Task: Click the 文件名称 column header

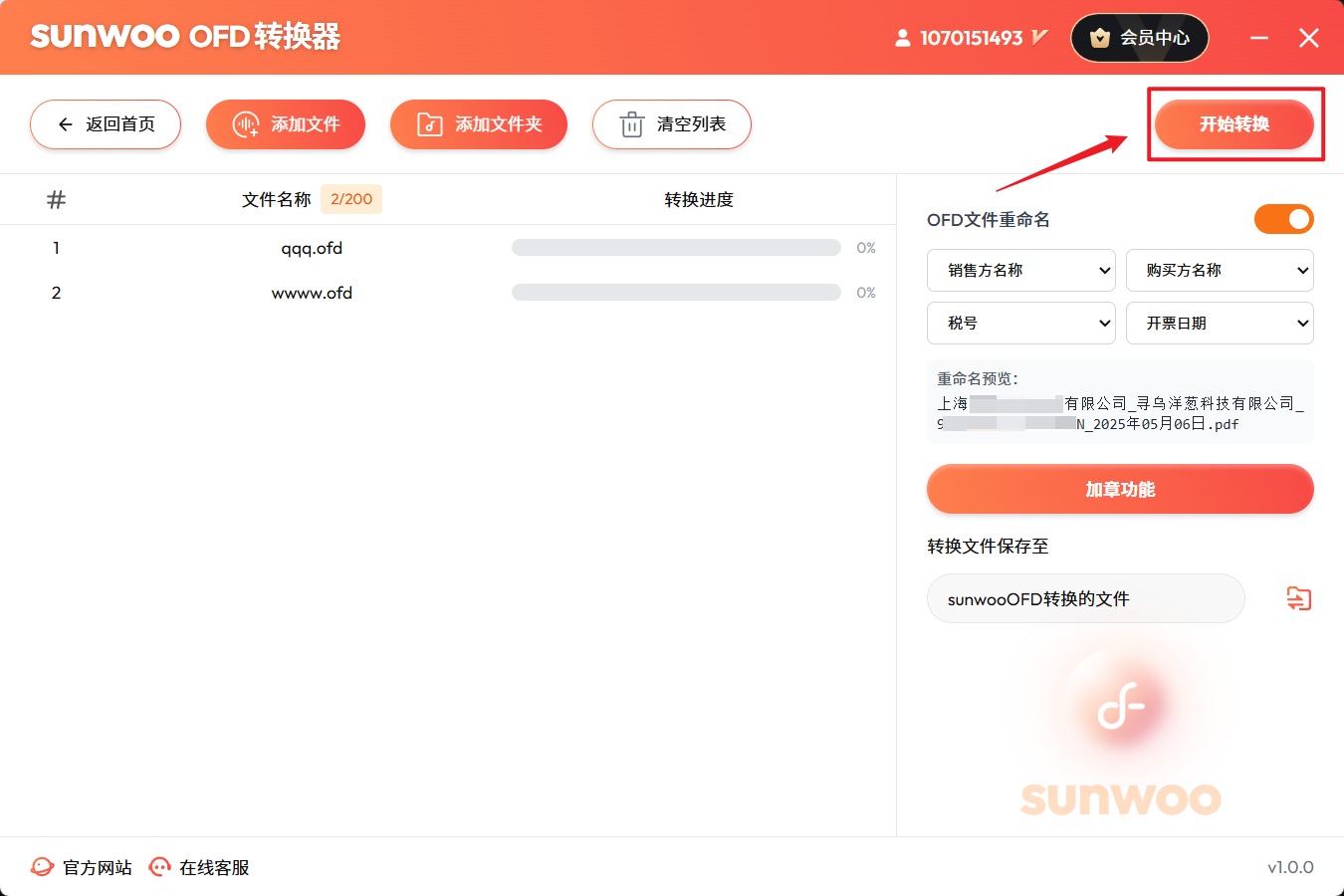Action: [277, 199]
